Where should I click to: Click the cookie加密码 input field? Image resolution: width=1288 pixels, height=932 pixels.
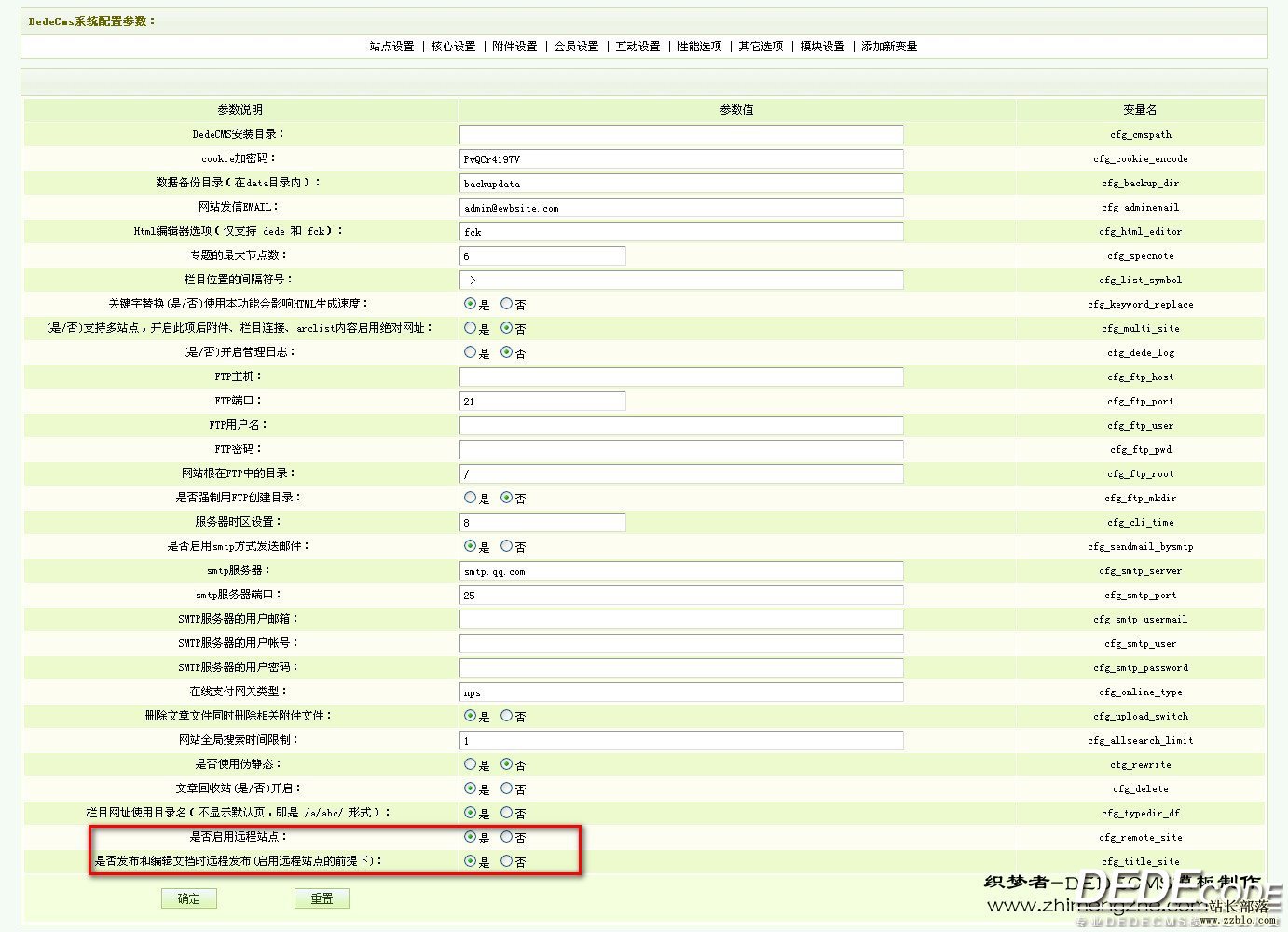pyautogui.click(x=681, y=158)
